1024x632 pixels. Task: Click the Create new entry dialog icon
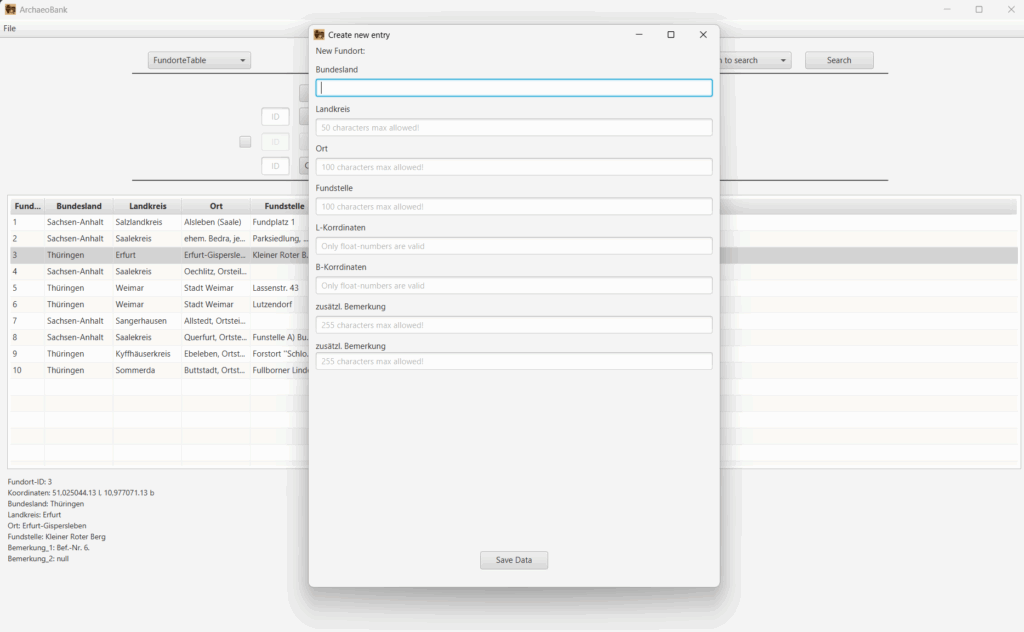tap(319, 35)
